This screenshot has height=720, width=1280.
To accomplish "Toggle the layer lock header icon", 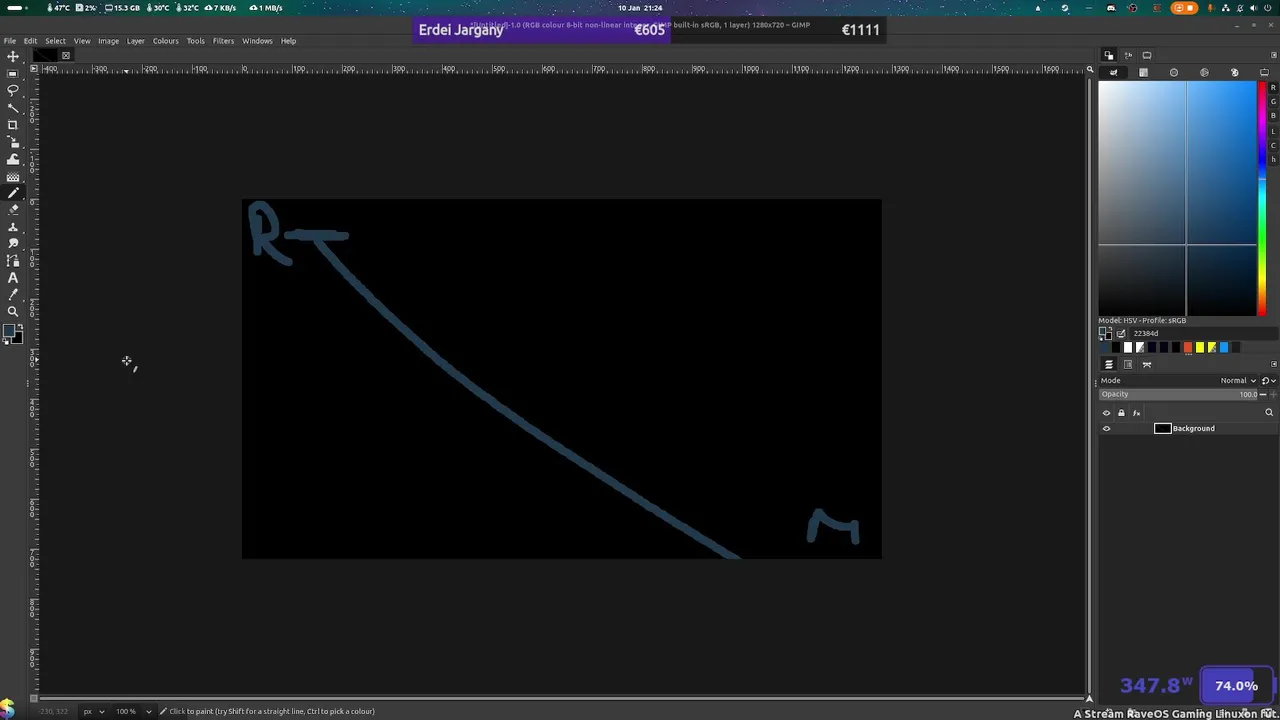I will click(x=1121, y=412).
